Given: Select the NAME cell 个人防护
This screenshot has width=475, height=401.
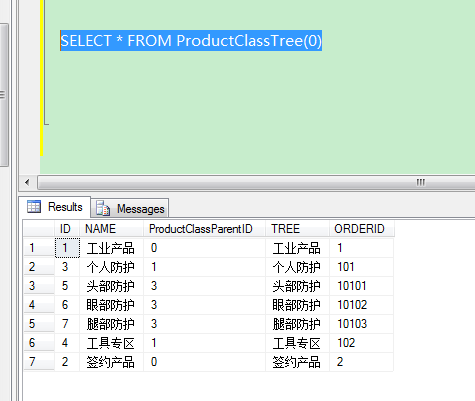Looking at the screenshot, I should pos(111,267).
